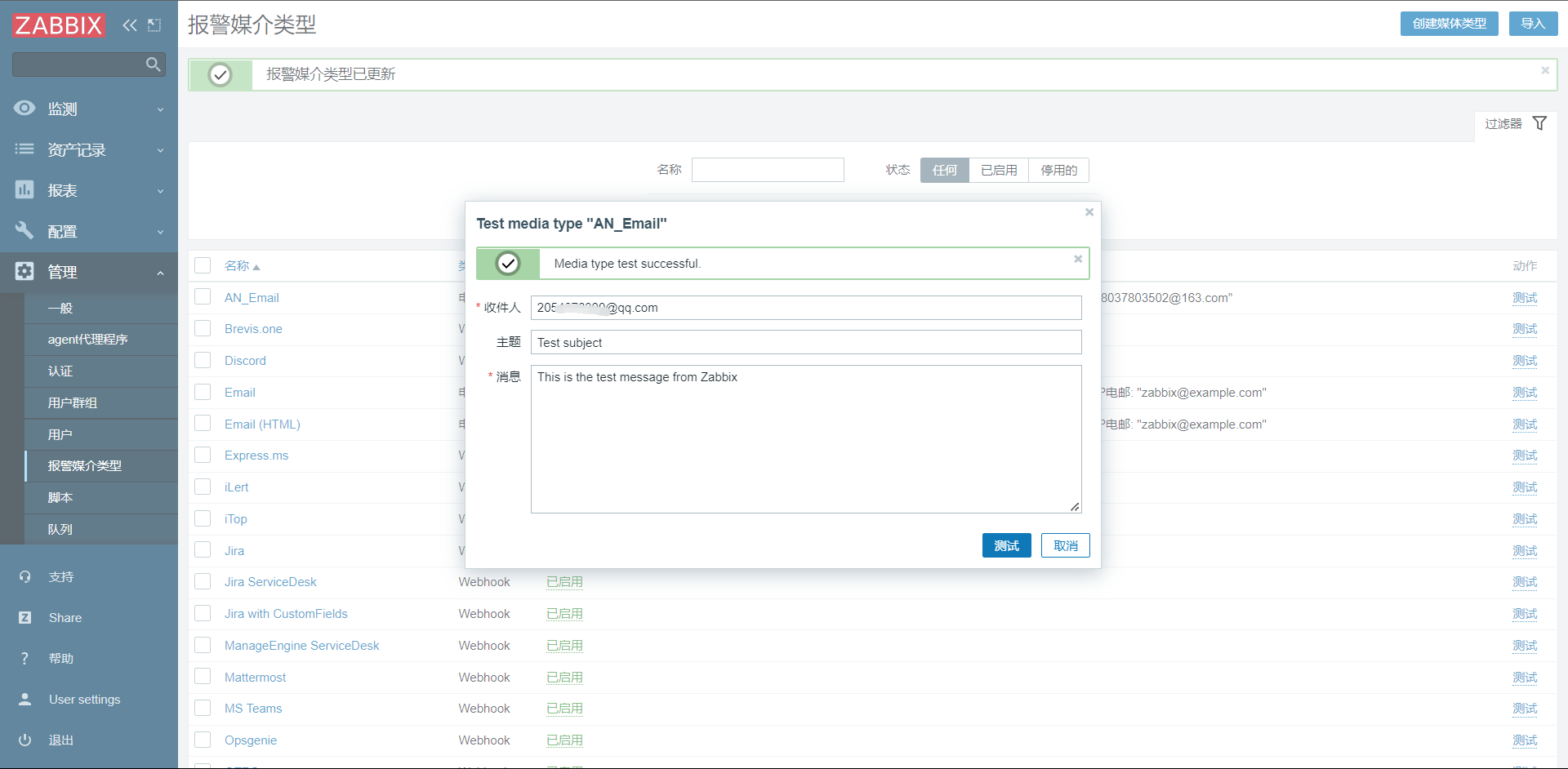The width and height of the screenshot is (1568, 769).
Task: Expand the 报表 menu chevron
Action: pos(160,191)
